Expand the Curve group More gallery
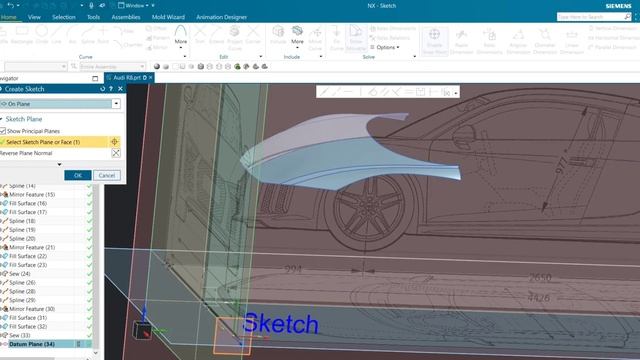 (181, 36)
